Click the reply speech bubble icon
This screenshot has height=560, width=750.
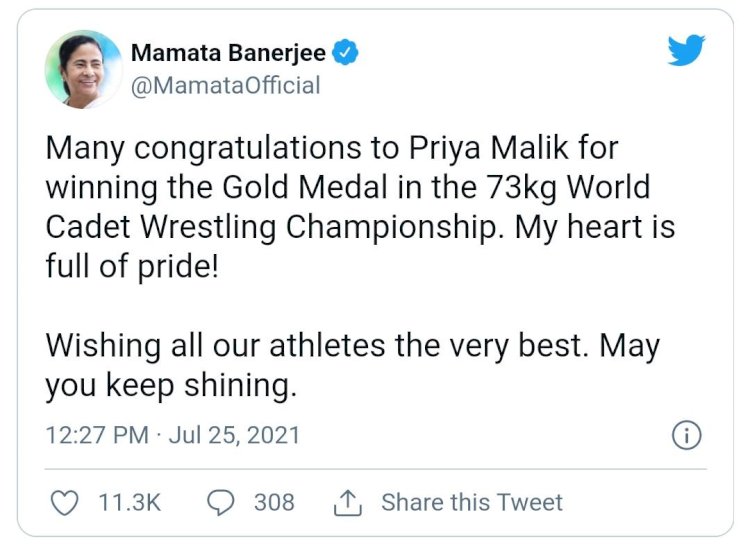[221, 503]
